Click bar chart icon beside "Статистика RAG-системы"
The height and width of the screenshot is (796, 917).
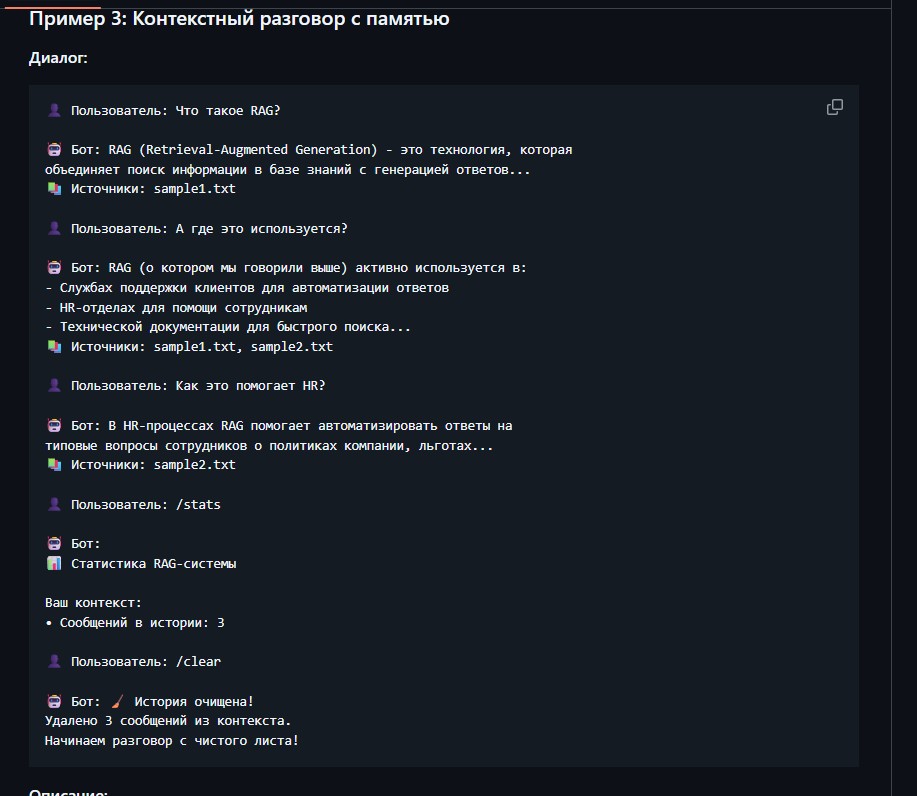(54, 564)
